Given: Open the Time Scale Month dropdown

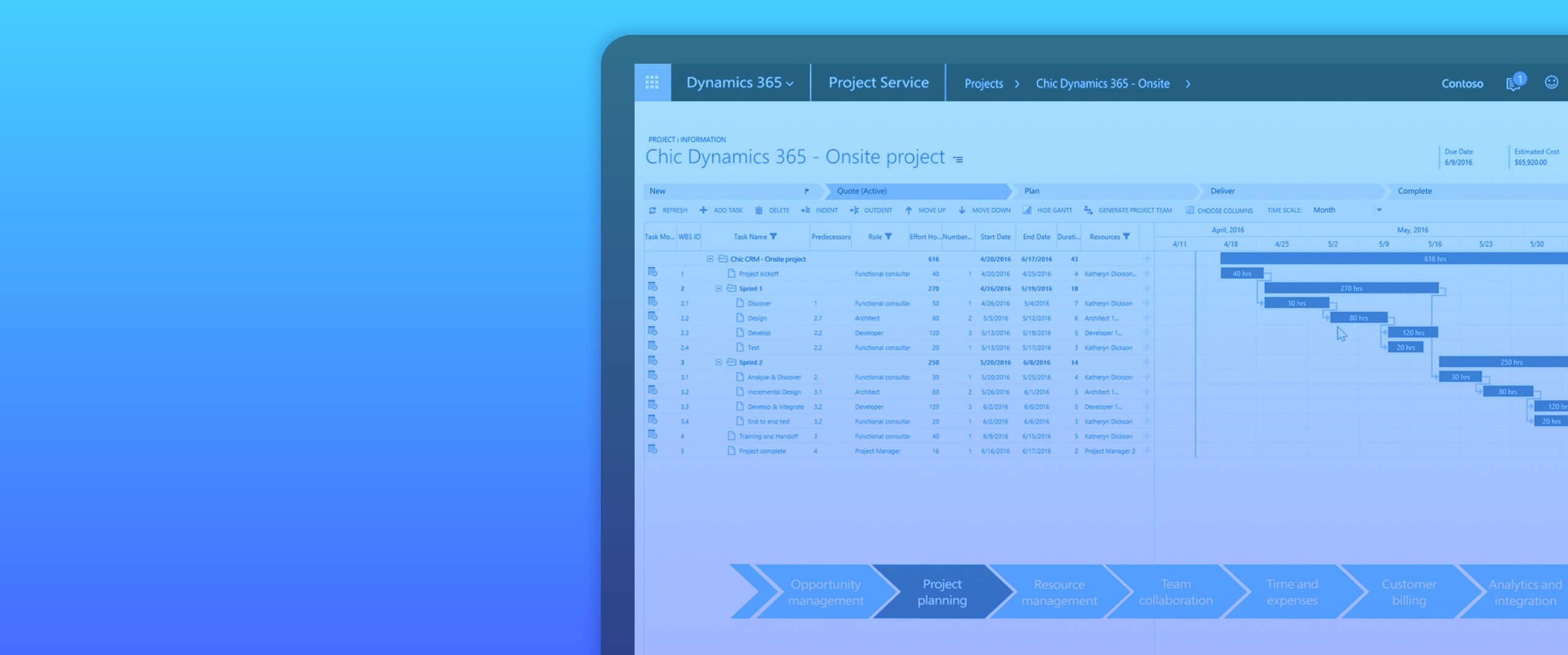Looking at the screenshot, I should point(1379,210).
